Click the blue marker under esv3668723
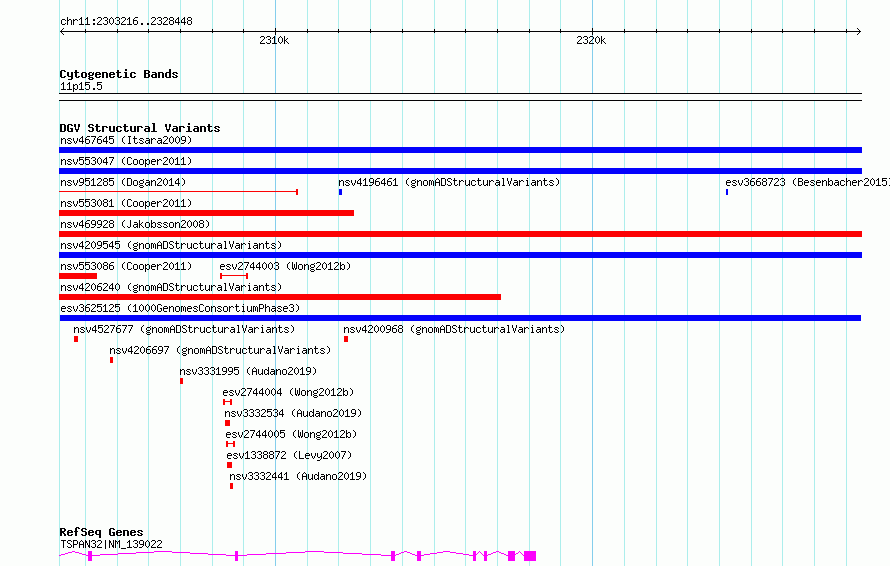Screen dimensions: 890x566 tap(727, 192)
